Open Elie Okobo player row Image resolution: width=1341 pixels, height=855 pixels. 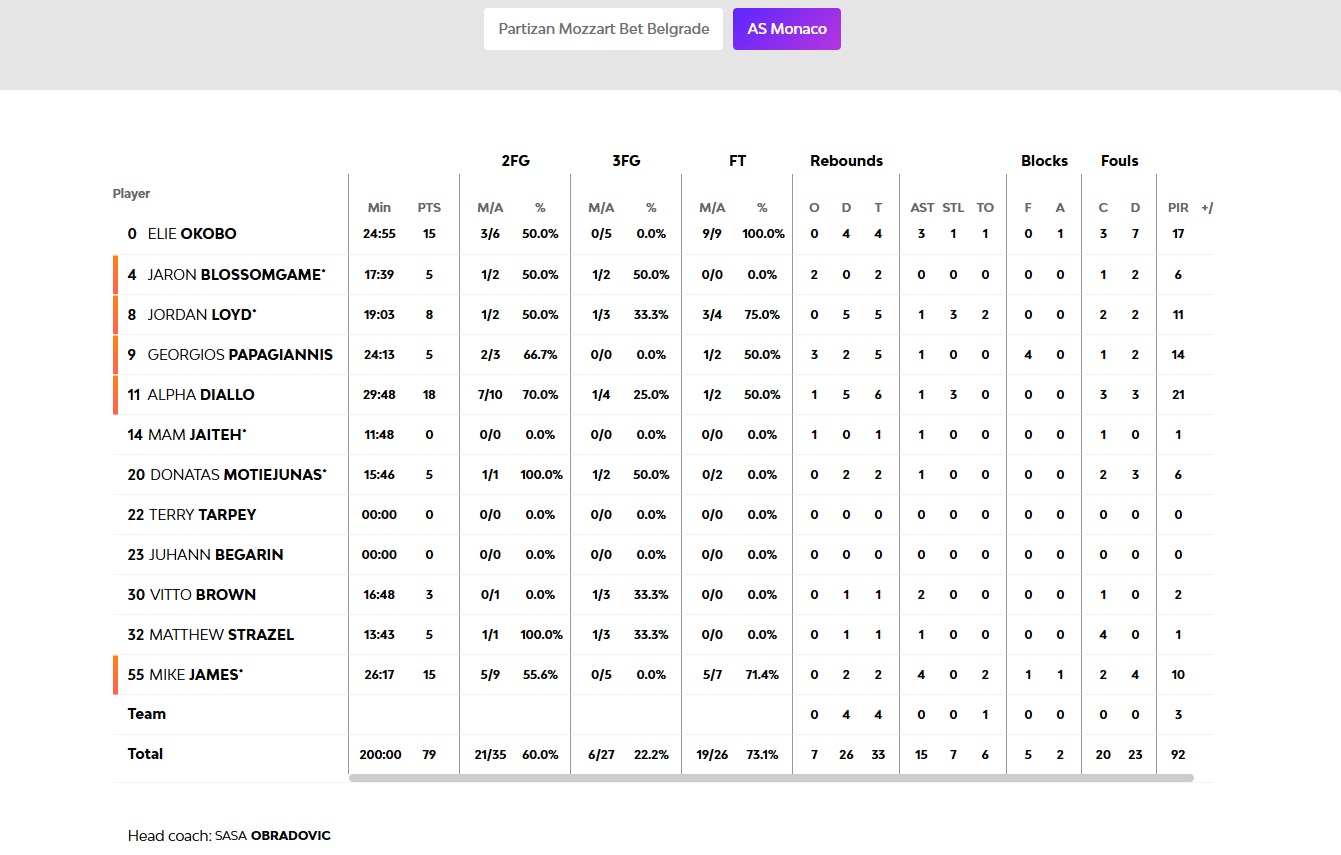(x=191, y=234)
